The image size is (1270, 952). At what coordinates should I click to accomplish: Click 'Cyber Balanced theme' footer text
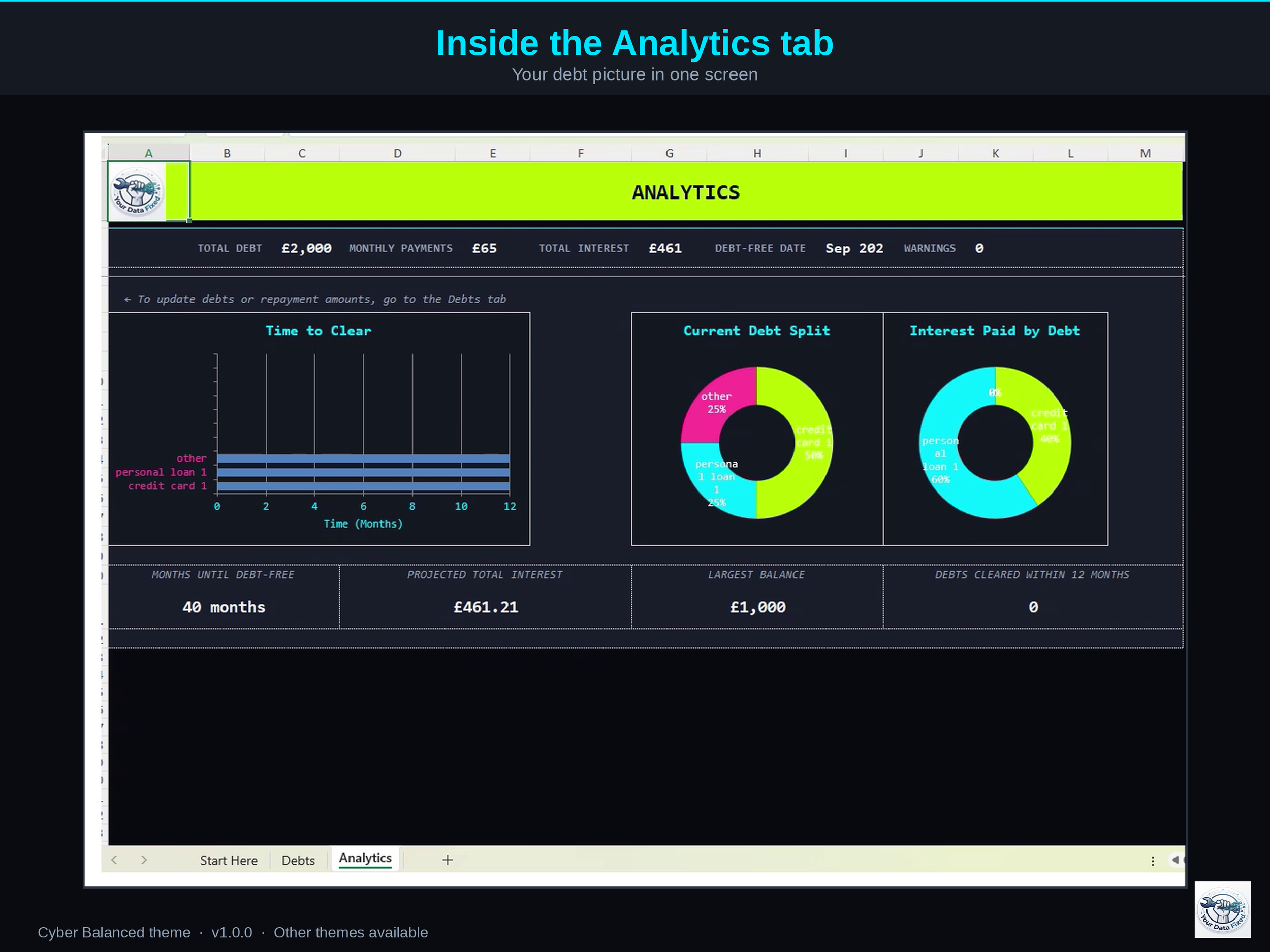coord(114,933)
